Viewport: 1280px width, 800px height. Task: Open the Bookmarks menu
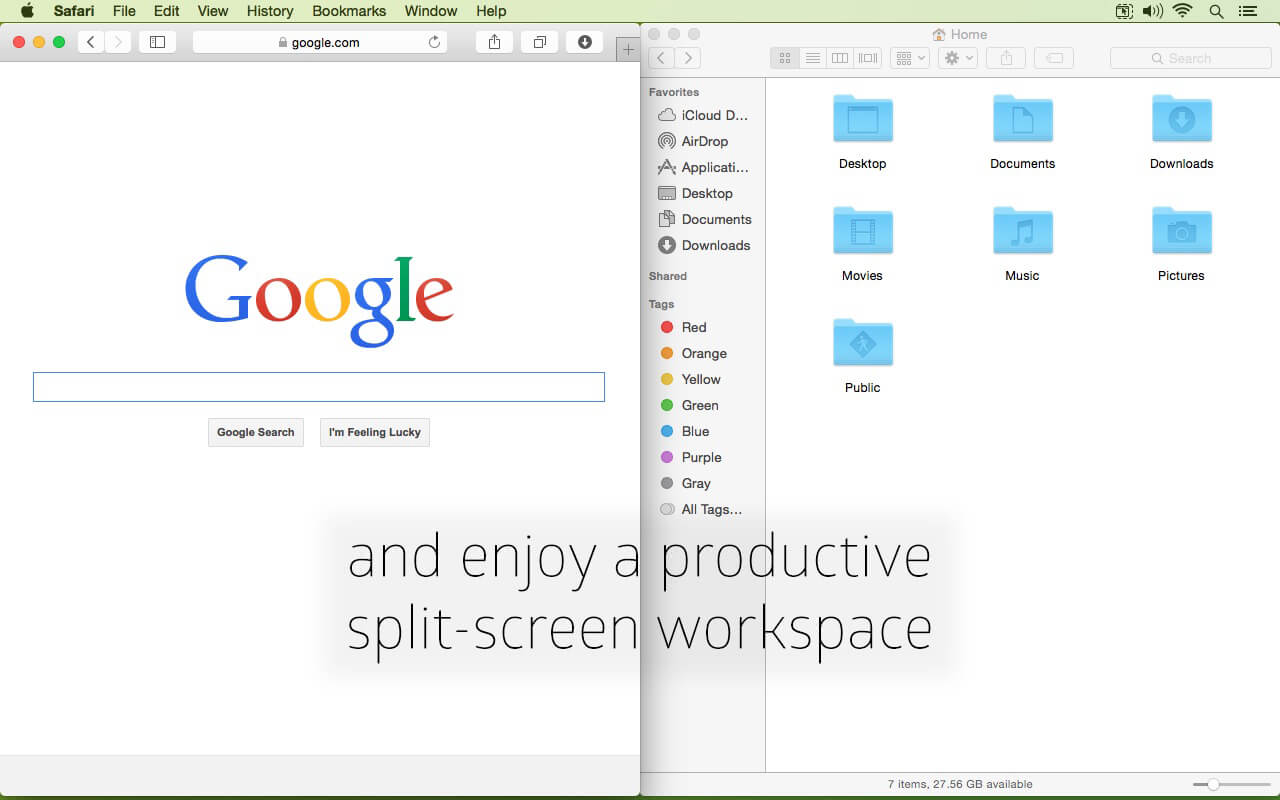point(349,11)
